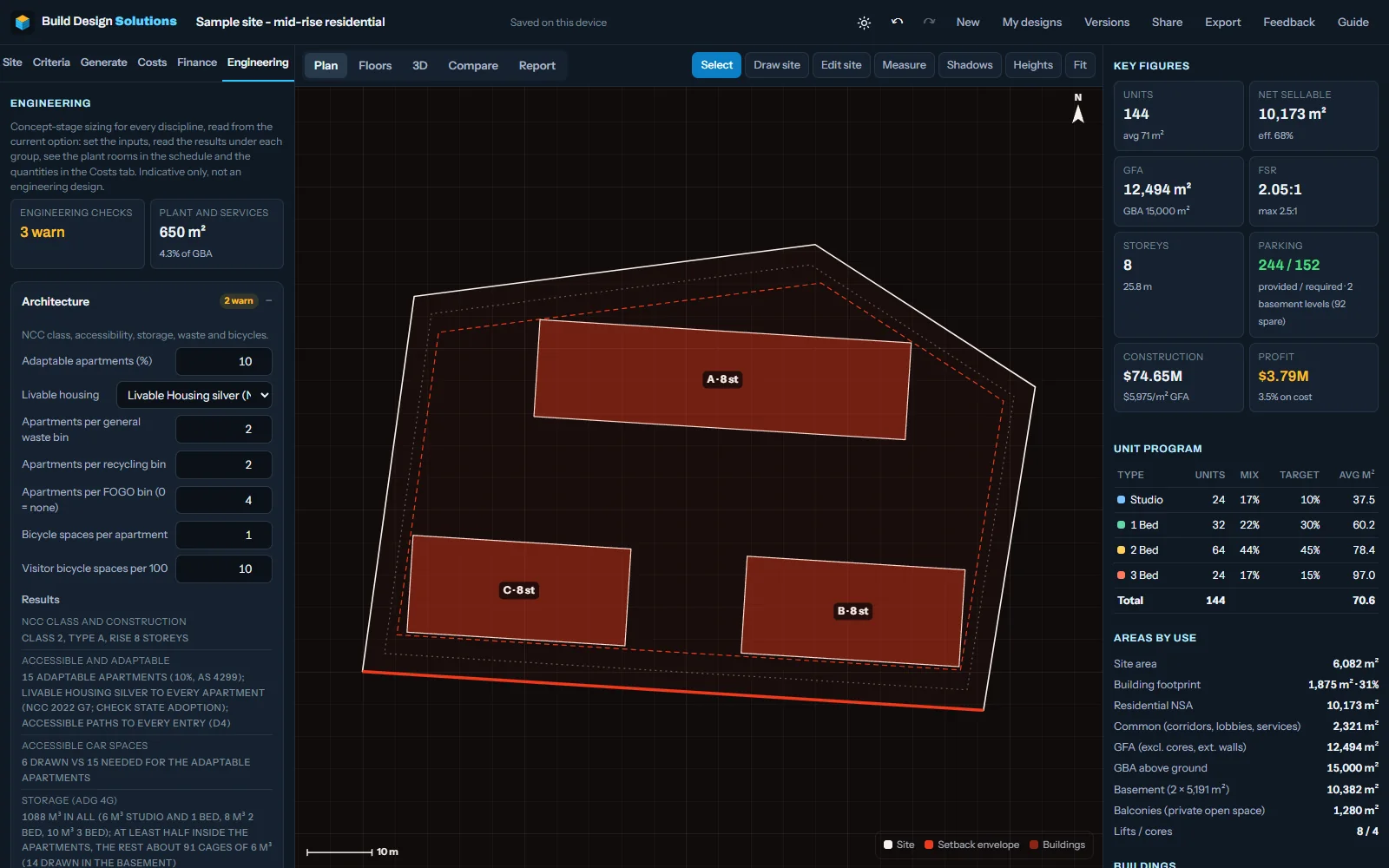1389x868 pixels.
Task: Click the Parking 244 / 152 card
Action: [1313, 284]
